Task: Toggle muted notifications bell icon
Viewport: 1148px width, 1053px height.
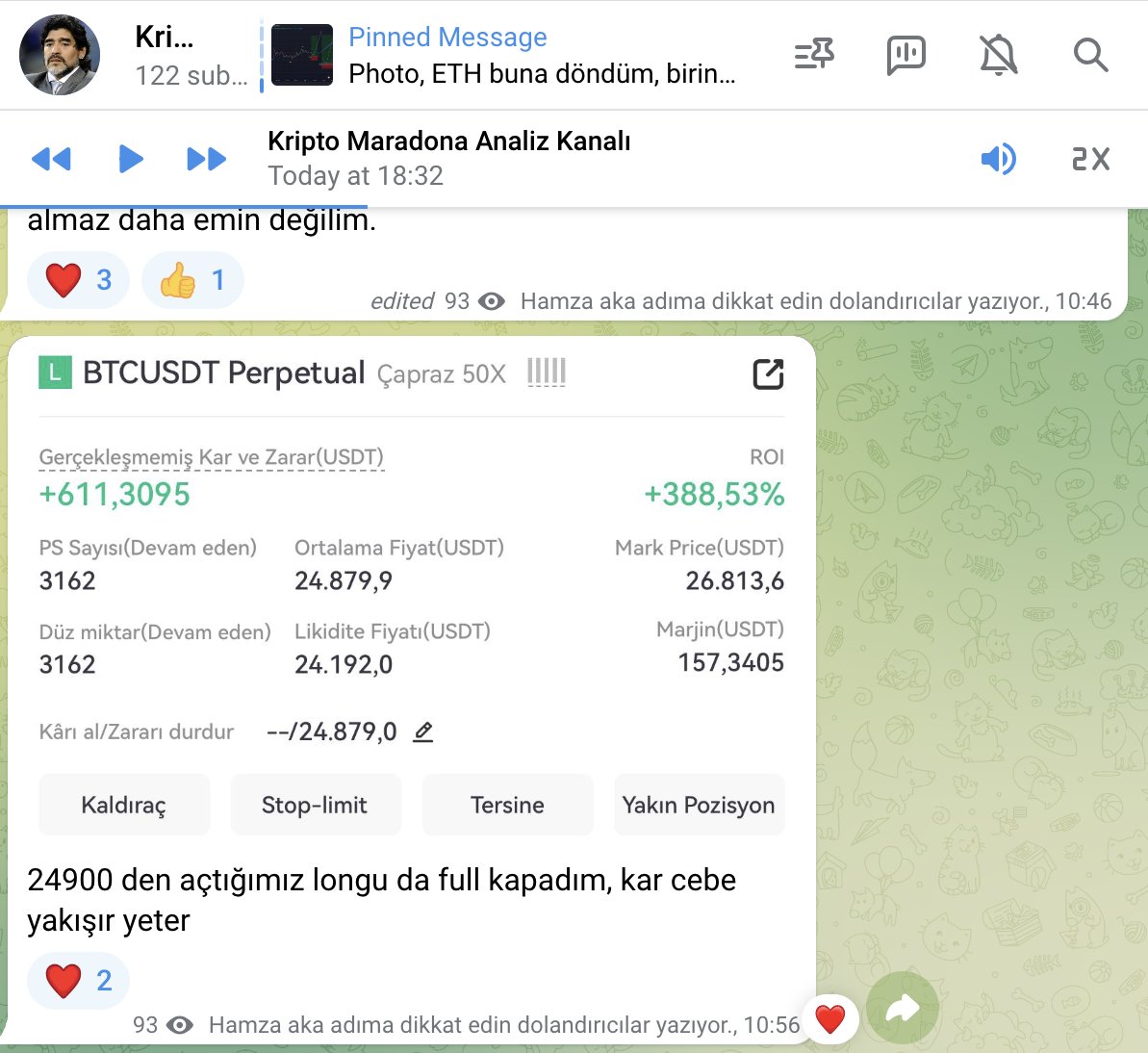Action: click(x=999, y=55)
